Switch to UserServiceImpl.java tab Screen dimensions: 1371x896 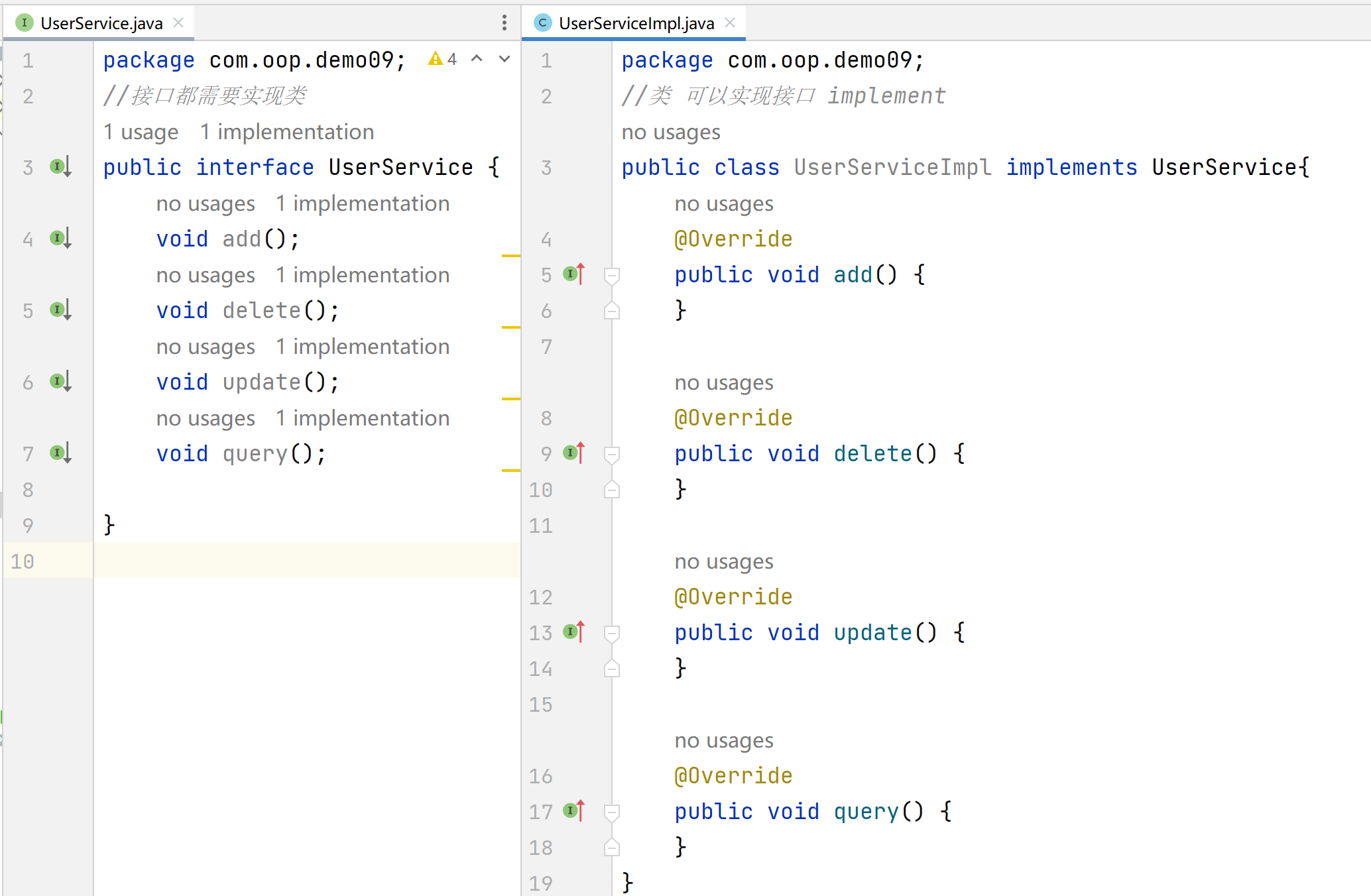(636, 23)
